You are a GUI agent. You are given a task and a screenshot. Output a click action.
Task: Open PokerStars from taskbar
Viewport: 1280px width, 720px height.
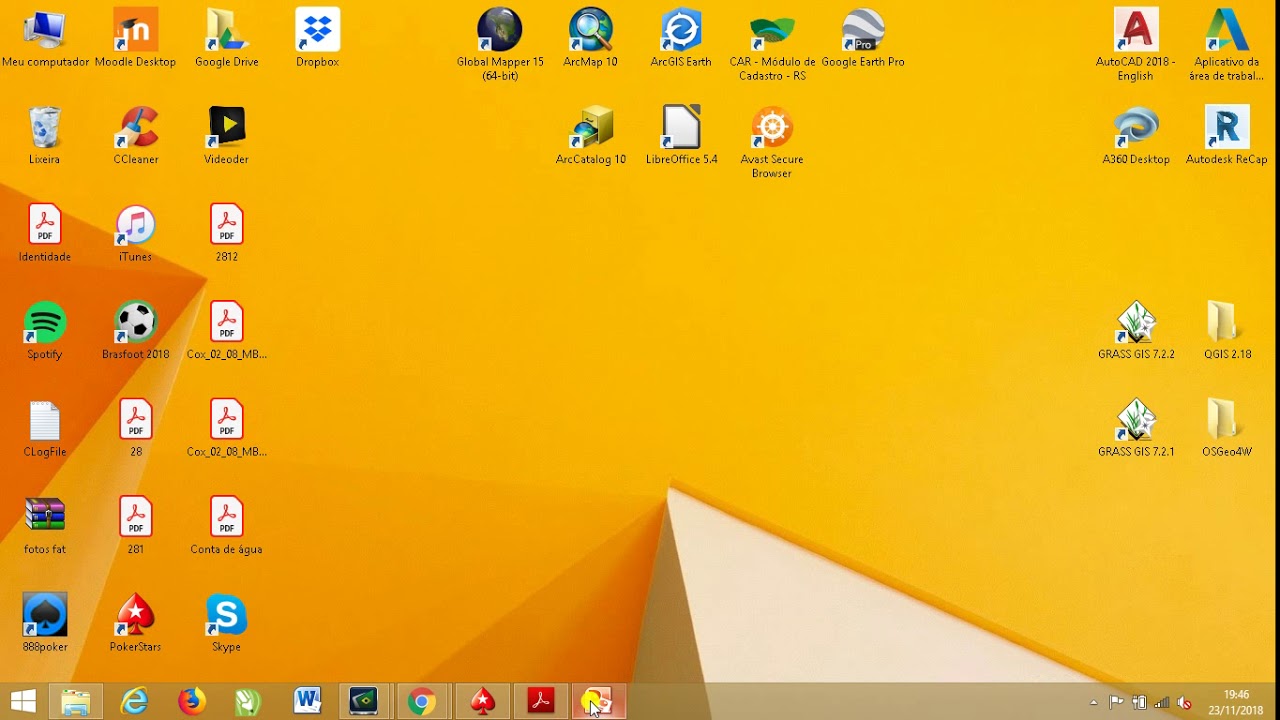483,702
